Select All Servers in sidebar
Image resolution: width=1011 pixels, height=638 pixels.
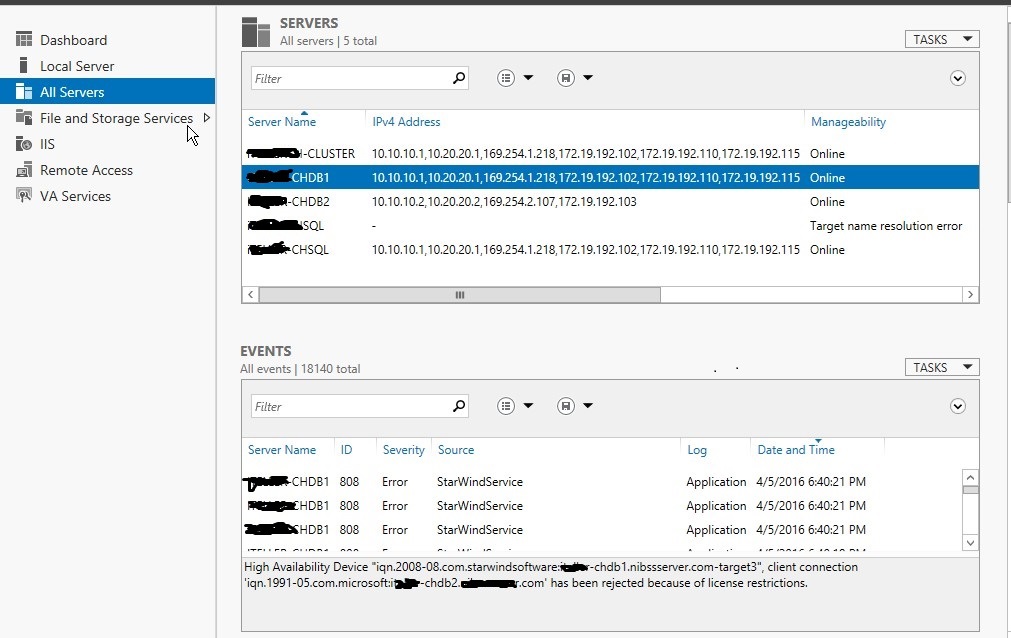[x=107, y=92]
